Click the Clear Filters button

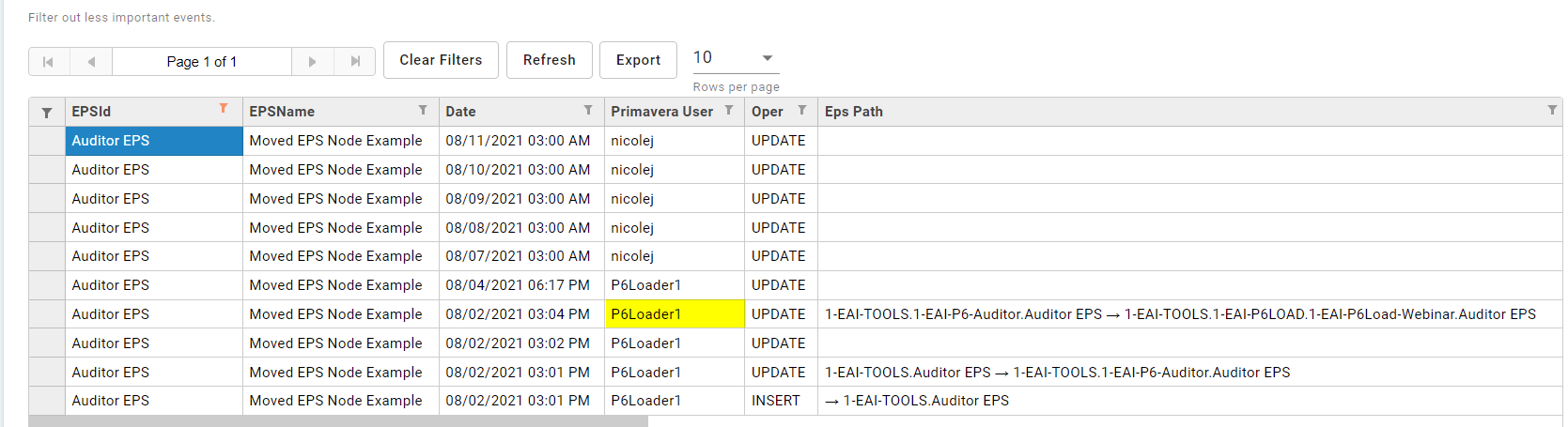point(441,60)
